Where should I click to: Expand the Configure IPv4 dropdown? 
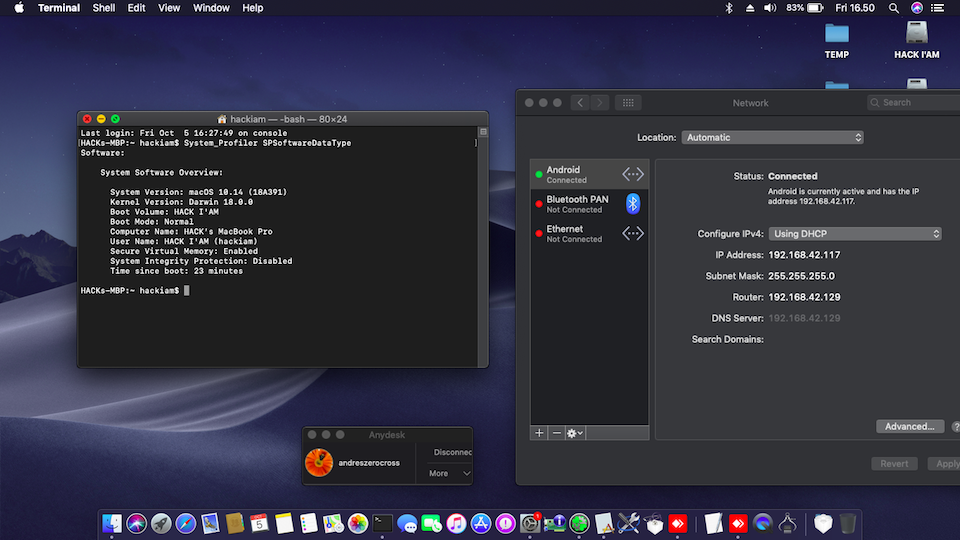click(x=855, y=234)
